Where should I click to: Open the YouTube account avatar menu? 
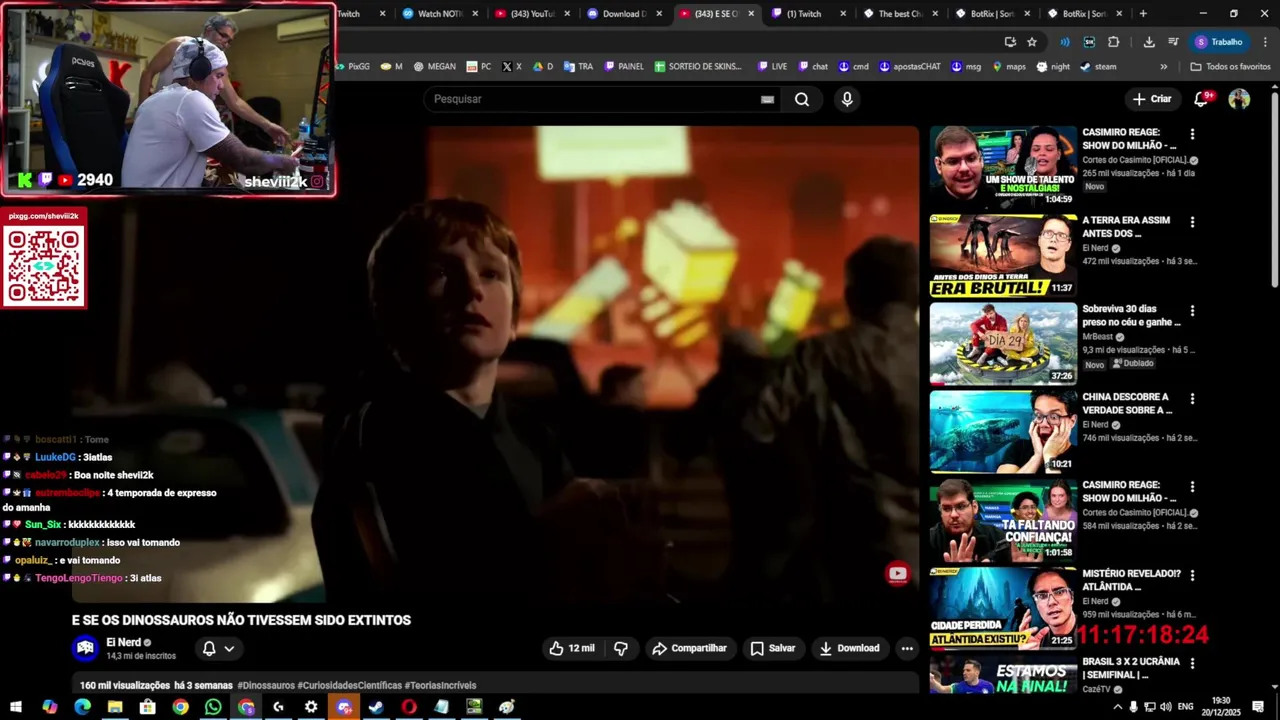pos(1239,99)
